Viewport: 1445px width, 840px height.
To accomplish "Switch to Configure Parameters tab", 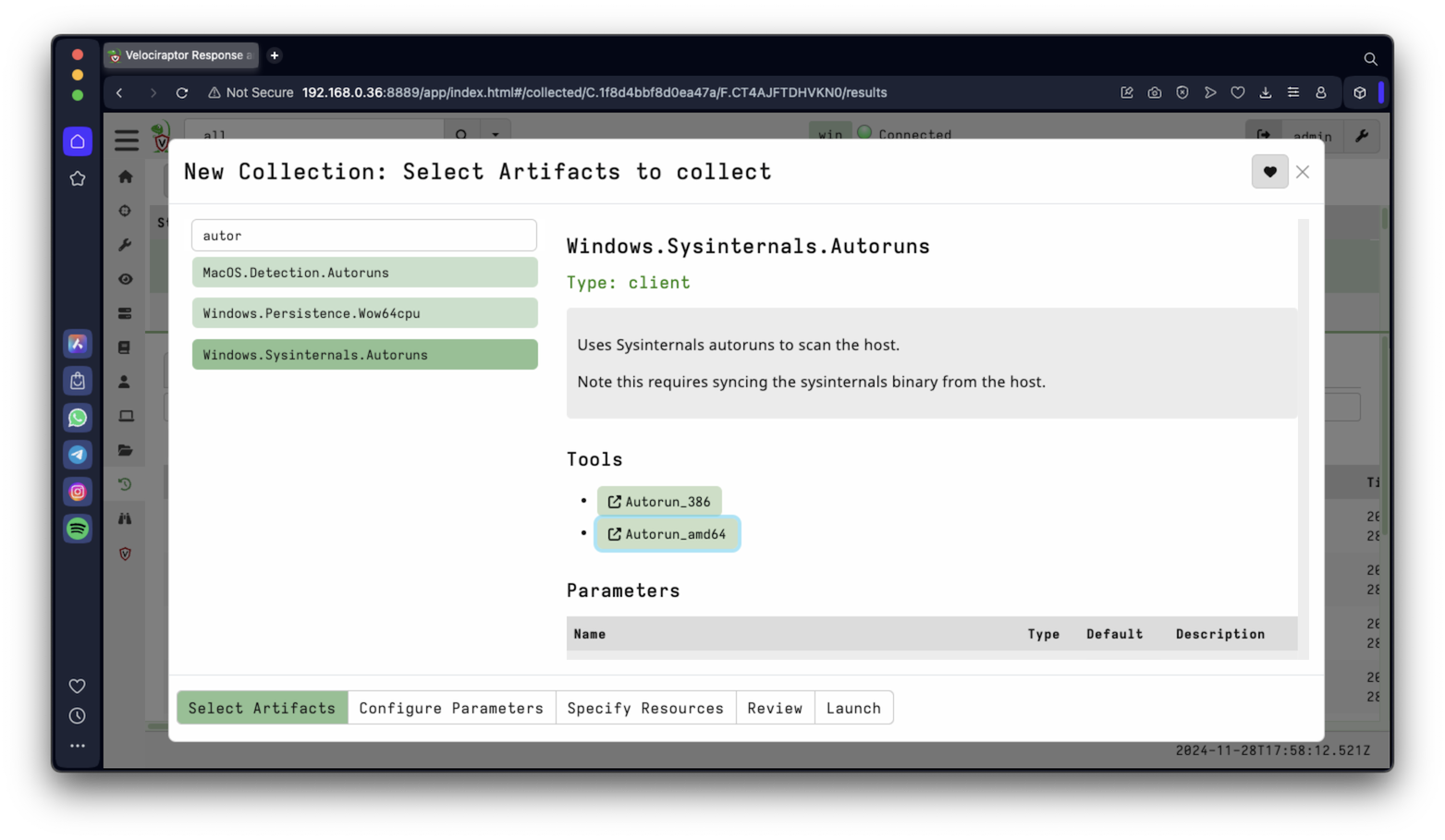I will pyautogui.click(x=451, y=708).
